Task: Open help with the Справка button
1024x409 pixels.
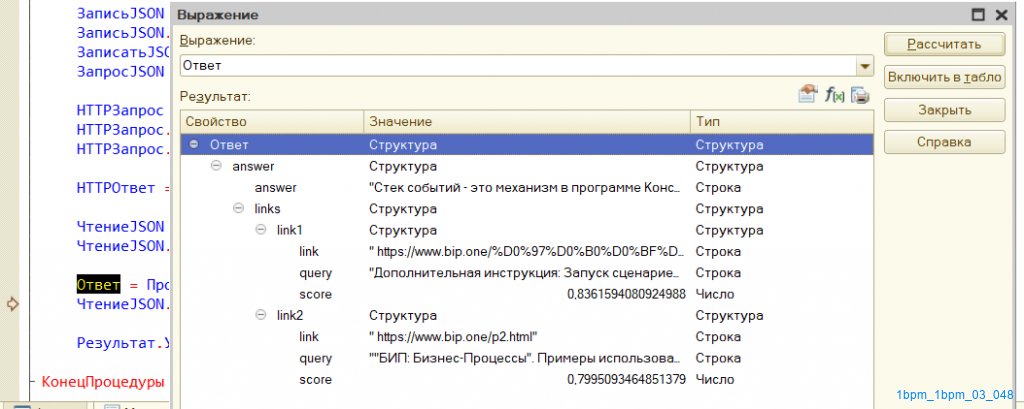Action: pos(944,143)
